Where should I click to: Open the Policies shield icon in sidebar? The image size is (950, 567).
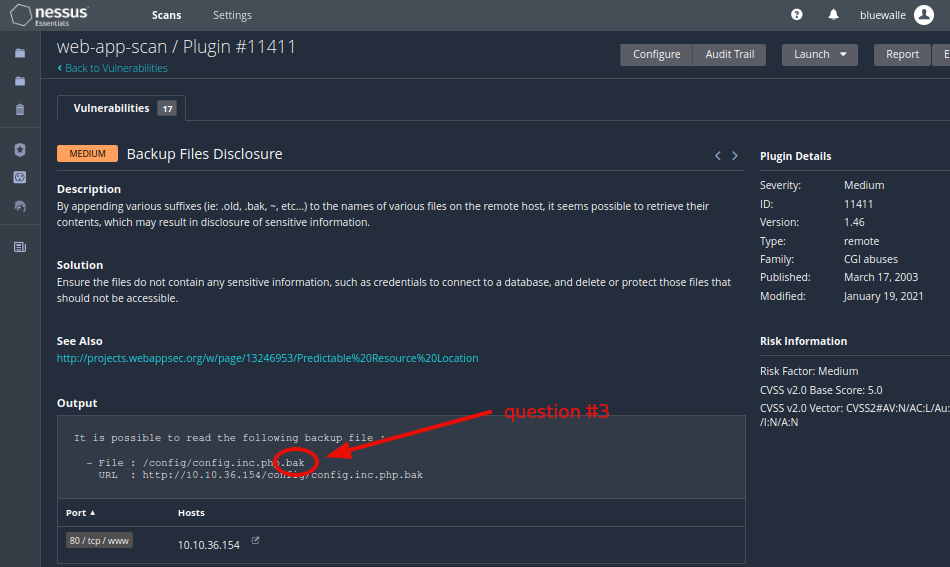(20, 150)
